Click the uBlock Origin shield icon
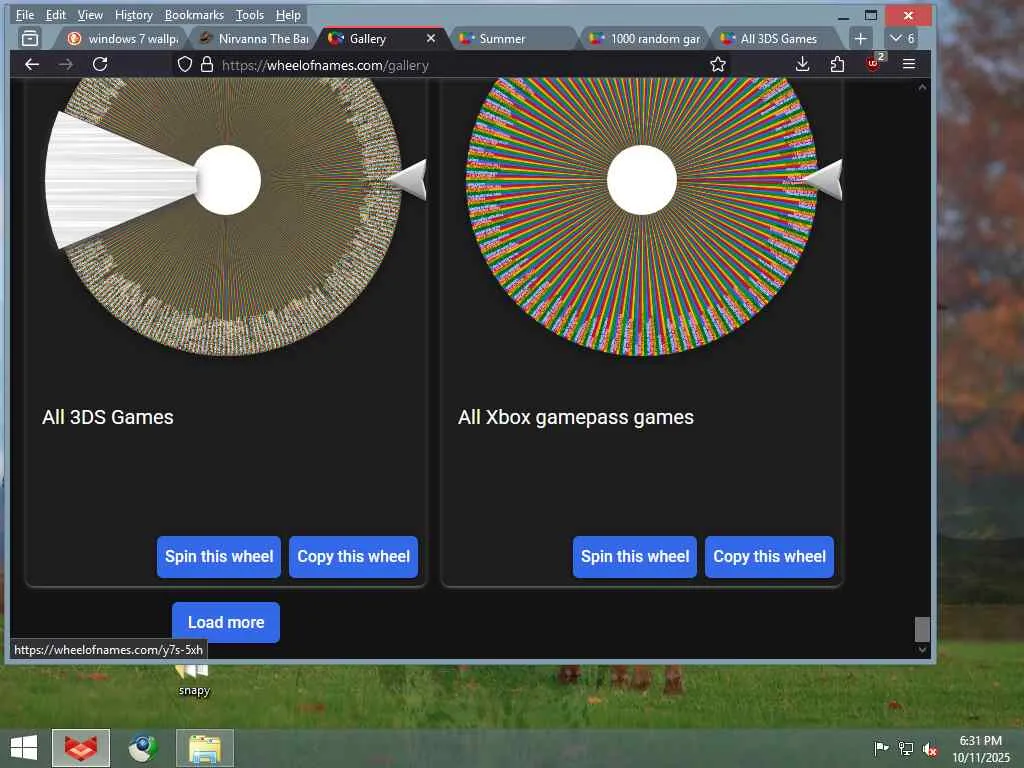 coord(873,63)
